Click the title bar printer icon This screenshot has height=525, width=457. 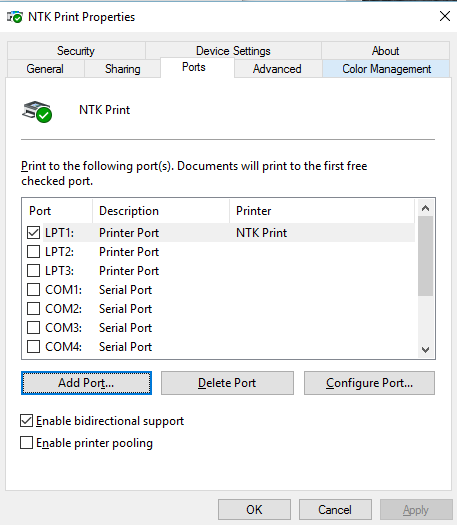[15, 17]
